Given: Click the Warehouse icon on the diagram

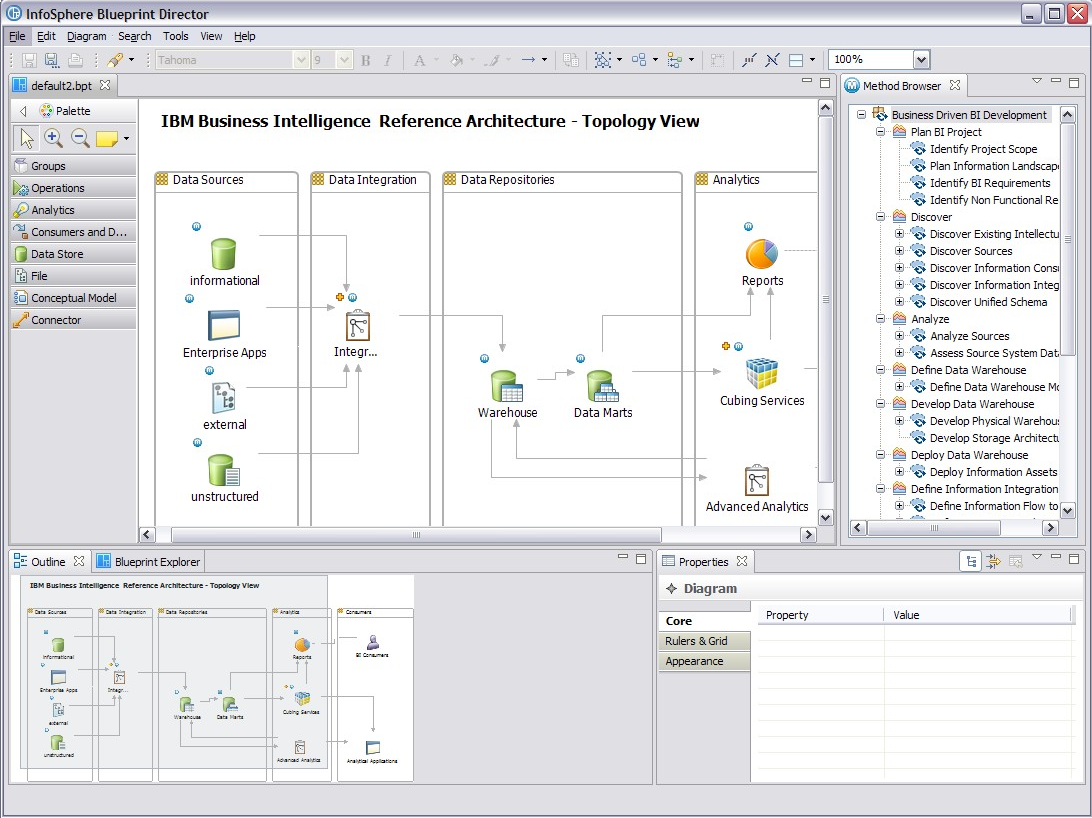Looking at the screenshot, I should click(x=507, y=388).
